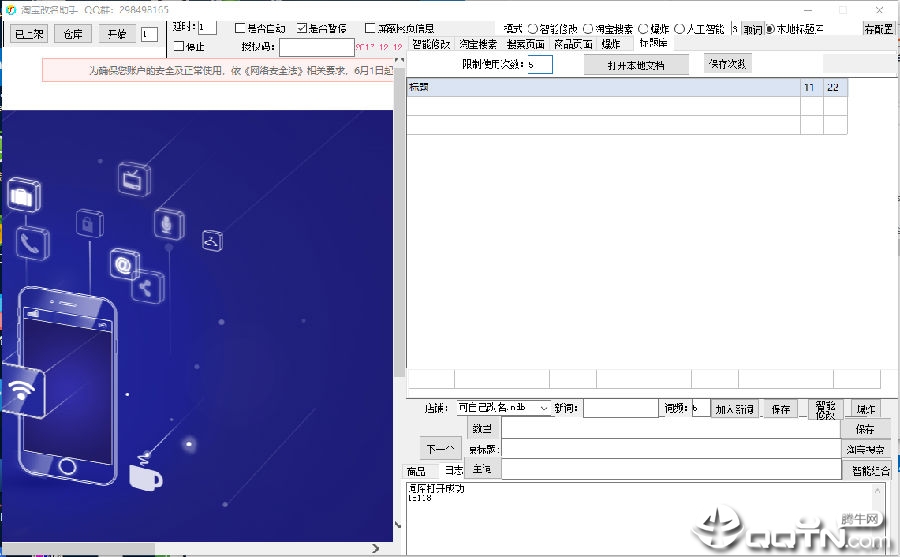Click the microphone icon in the illustration

click(x=169, y=224)
